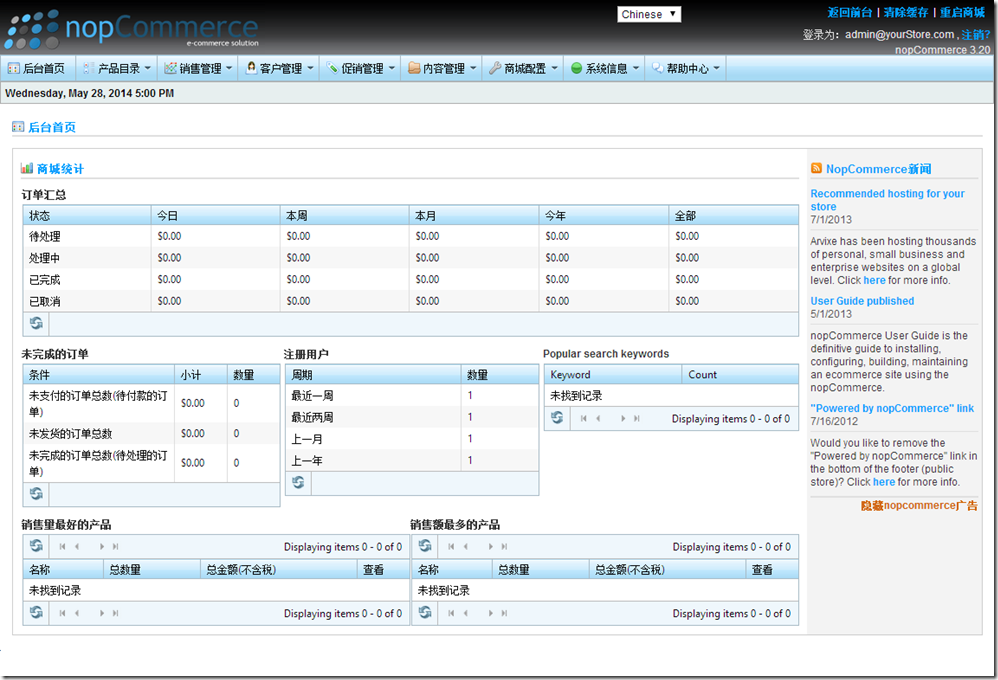This screenshot has width=998, height=680.
Task: Click 隐藏nopcommerce广告 to hide the news
Action: click(x=919, y=506)
